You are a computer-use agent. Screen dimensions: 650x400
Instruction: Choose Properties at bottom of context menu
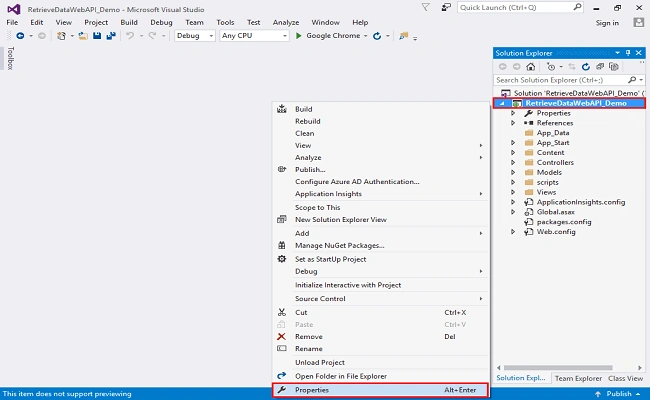pos(381,390)
